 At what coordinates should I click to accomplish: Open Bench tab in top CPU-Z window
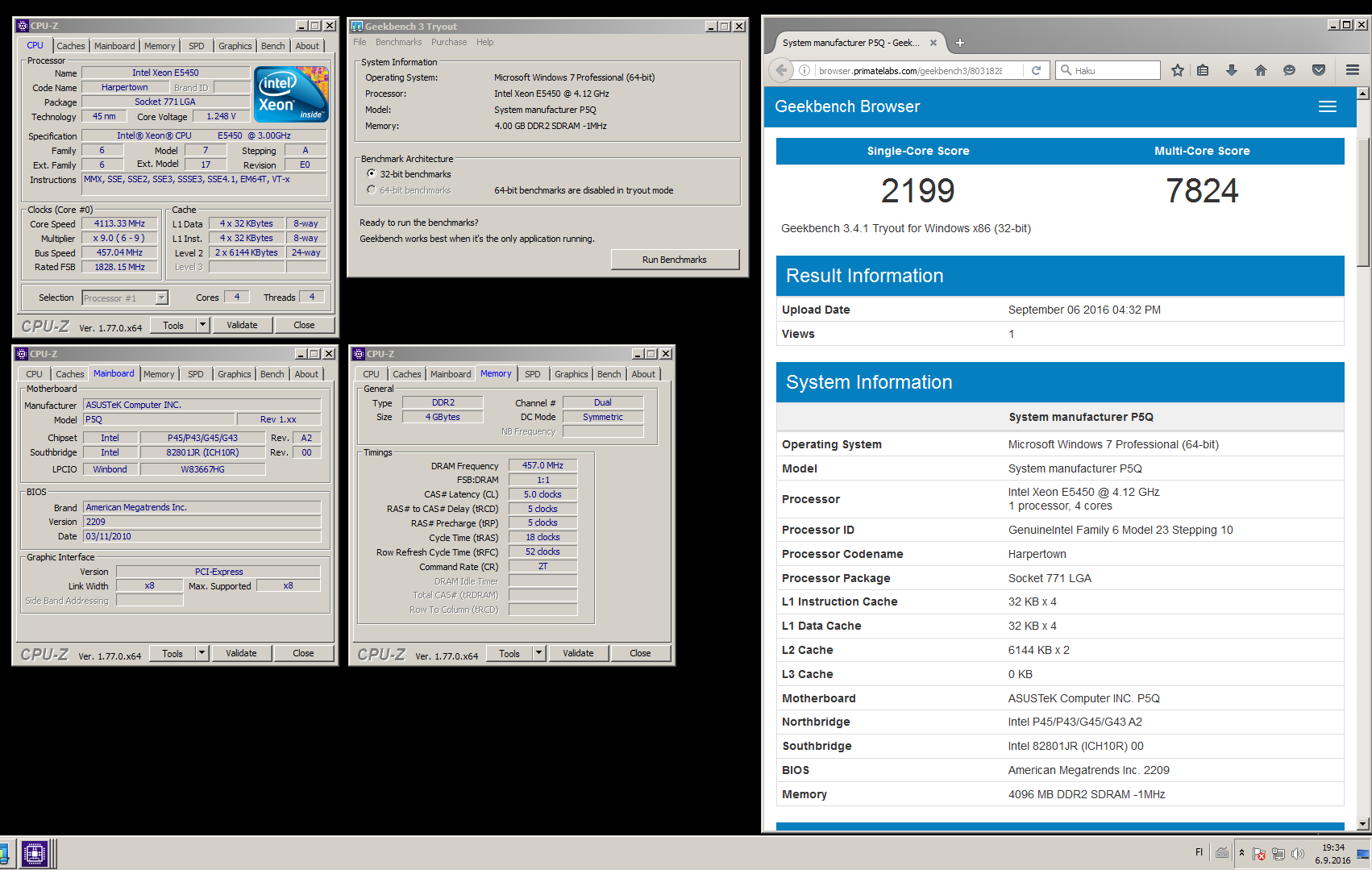[x=272, y=46]
